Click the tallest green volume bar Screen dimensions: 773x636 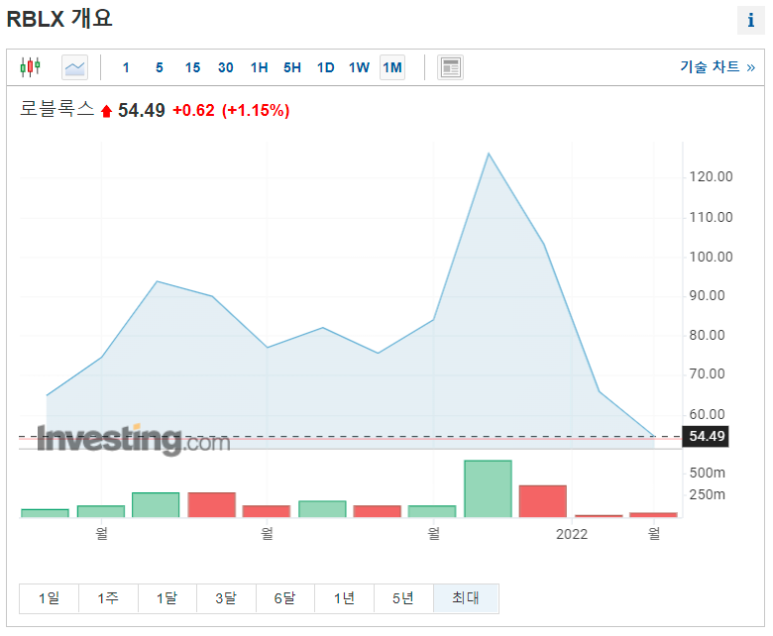488,489
